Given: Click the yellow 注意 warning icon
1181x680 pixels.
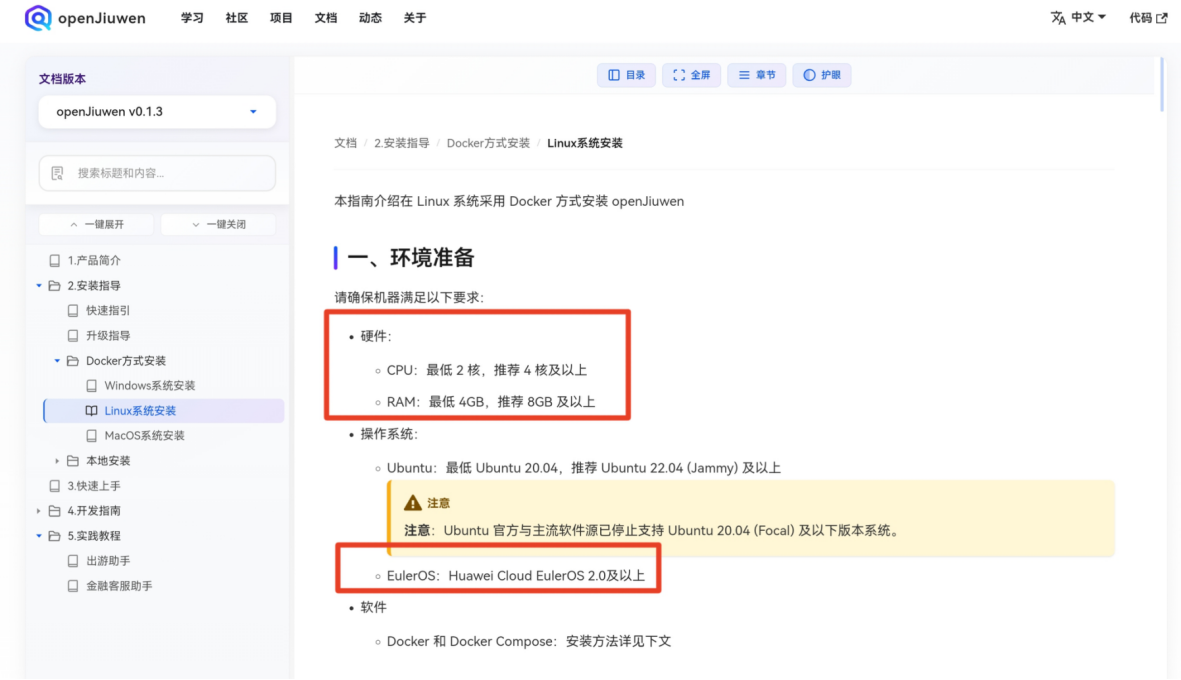Looking at the screenshot, I should pyautogui.click(x=412, y=502).
